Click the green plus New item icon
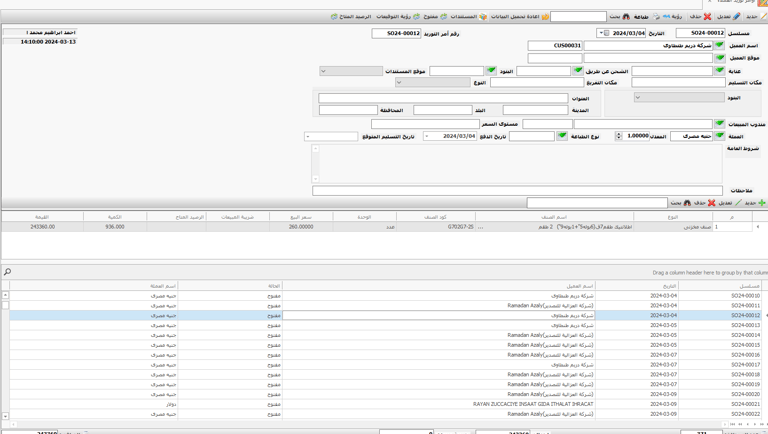The image size is (768, 434). pyautogui.click(x=762, y=202)
